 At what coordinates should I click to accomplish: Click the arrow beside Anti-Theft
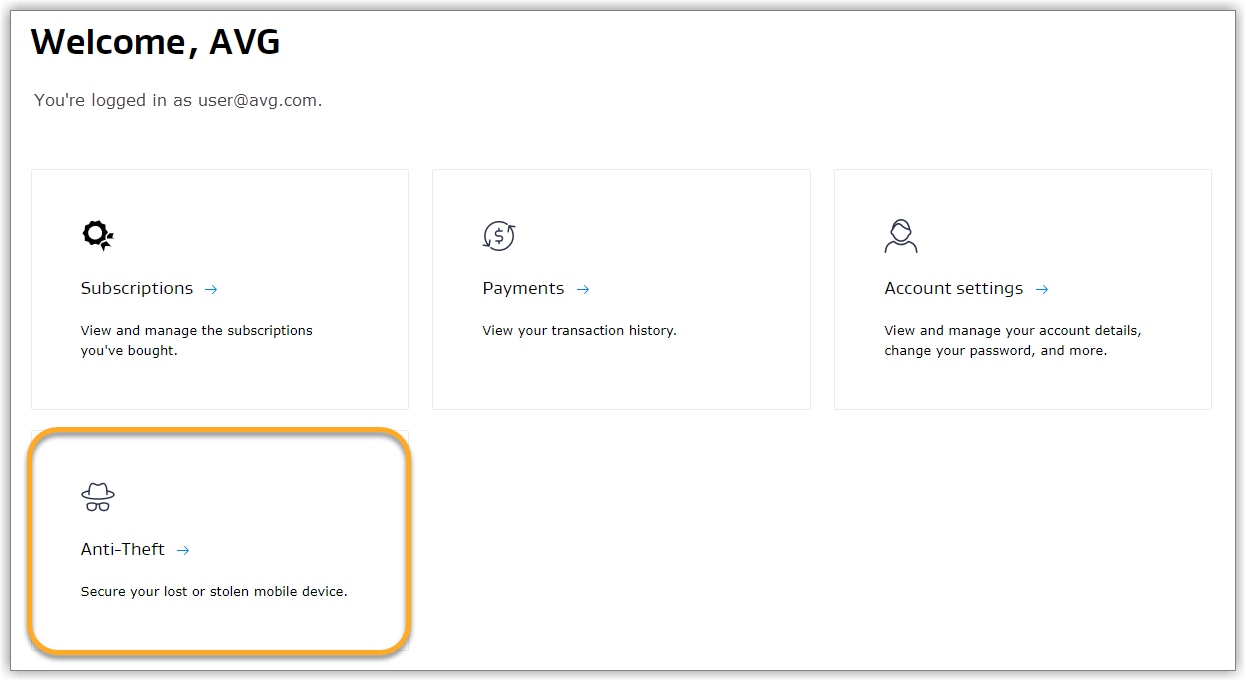[183, 550]
